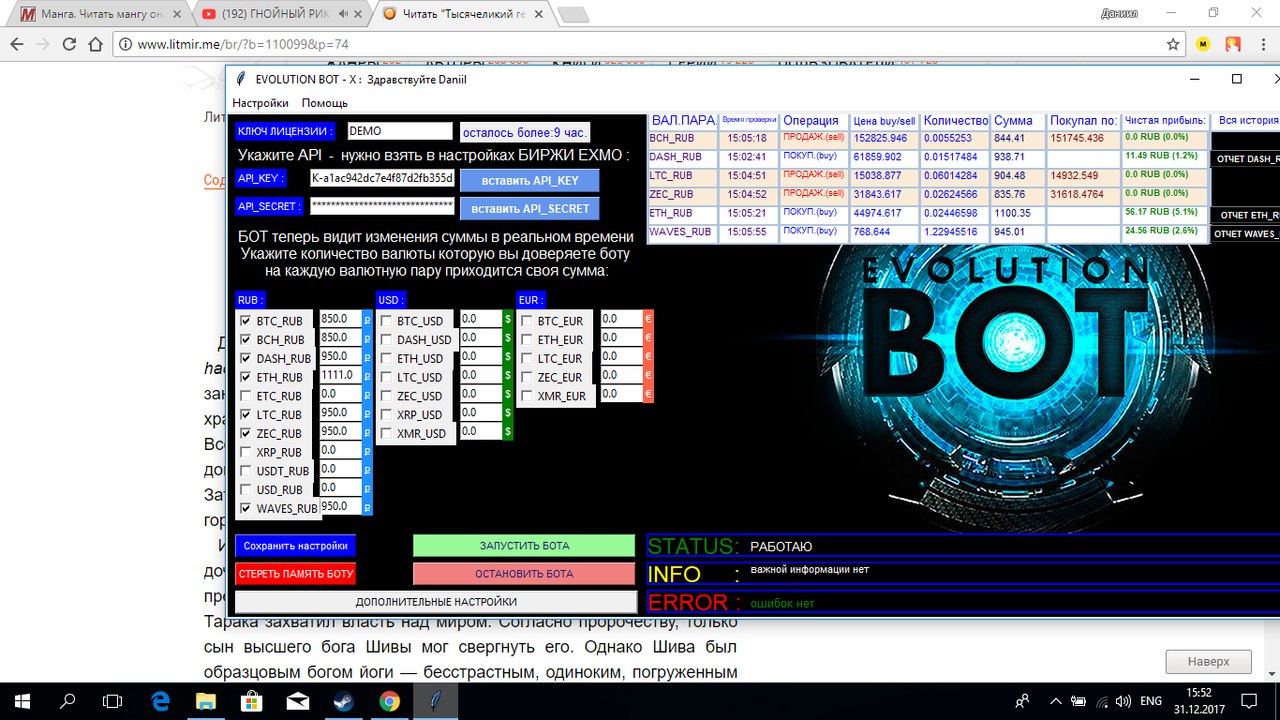Select the Читать "Тысячеликий" browser tab
Image resolution: width=1280 pixels, height=720 pixels.
[x=462, y=14]
